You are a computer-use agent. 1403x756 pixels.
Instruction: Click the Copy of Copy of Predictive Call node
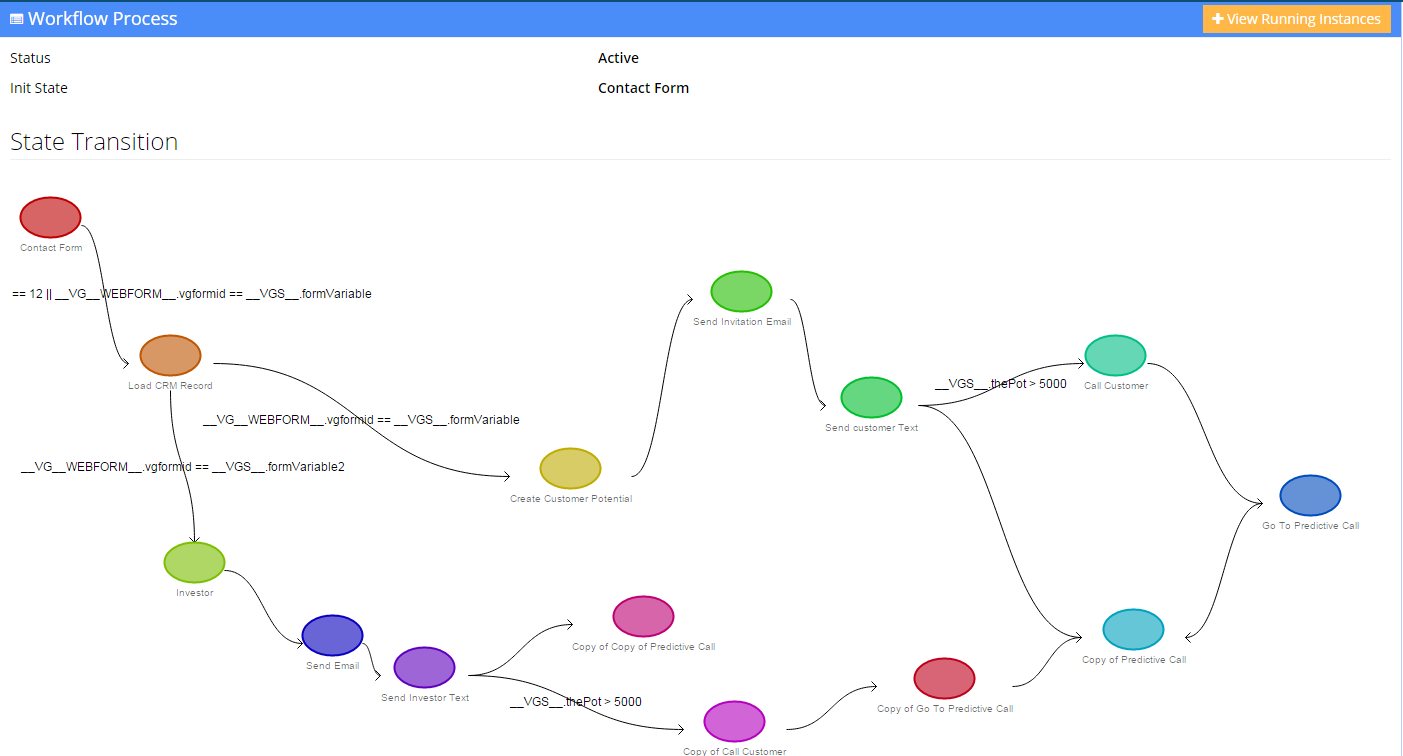643,616
